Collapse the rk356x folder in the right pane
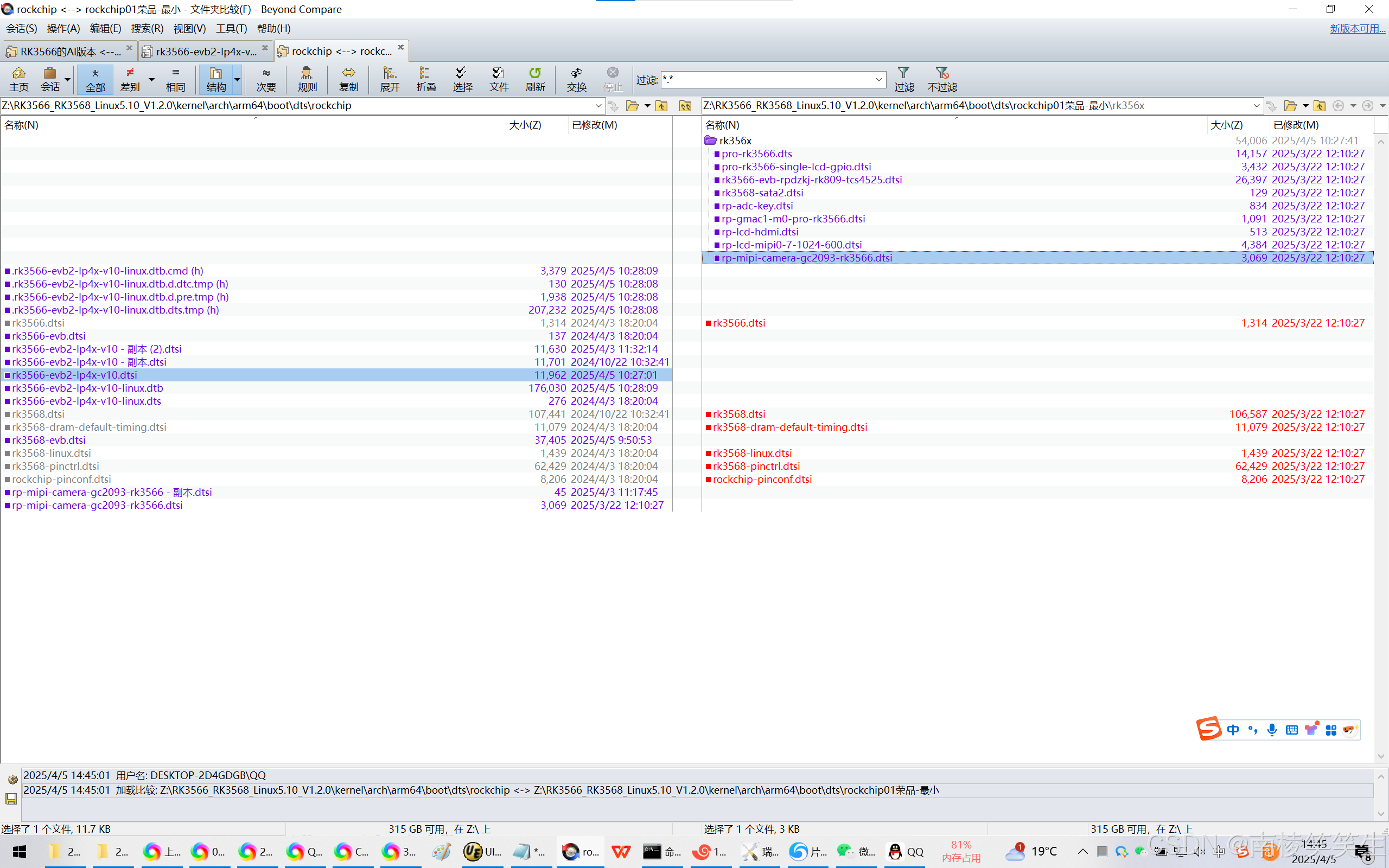Viewport: 1389px width, 868px height. pos(711,141)
